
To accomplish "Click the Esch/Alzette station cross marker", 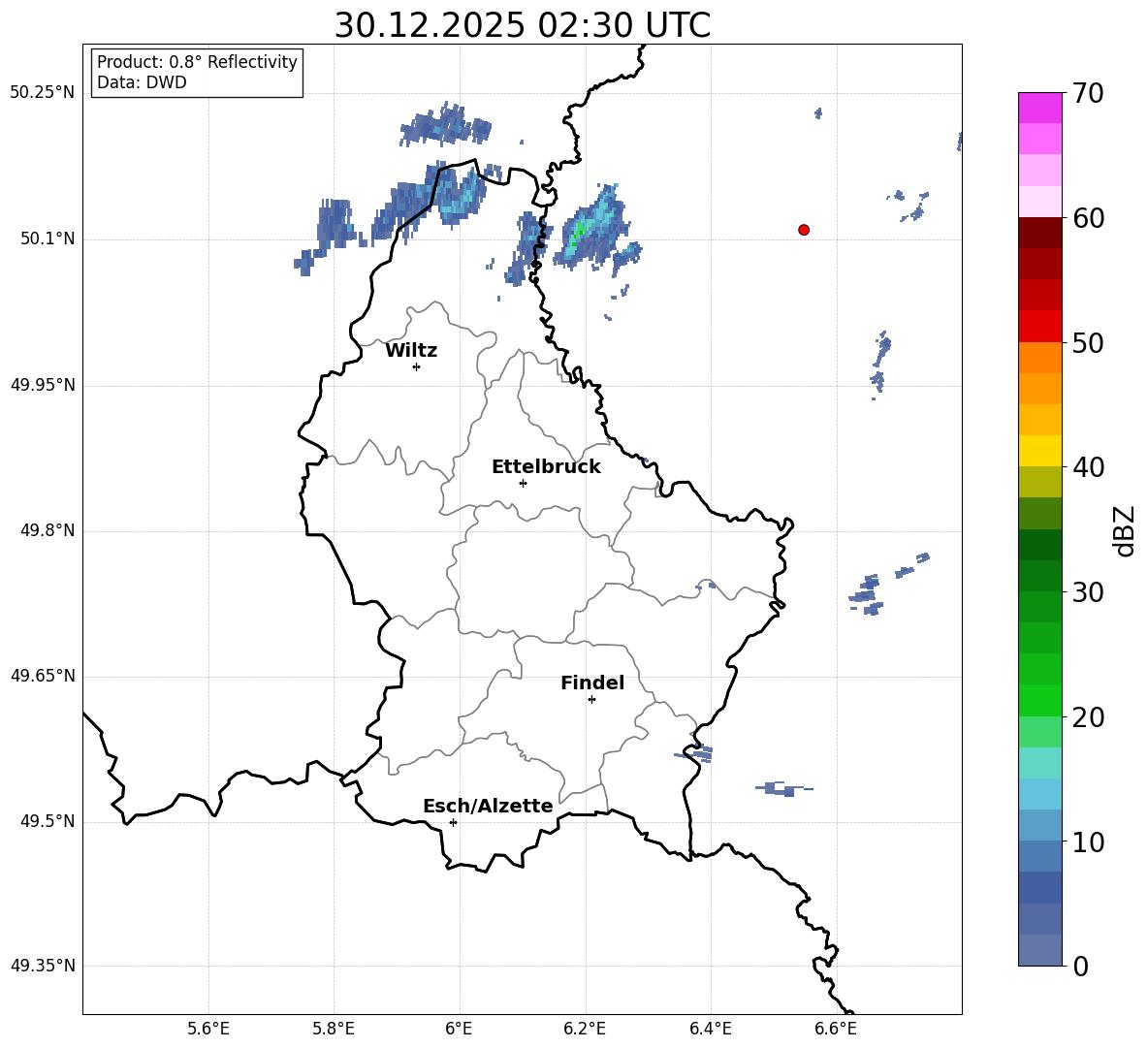I will click(453, 822).
